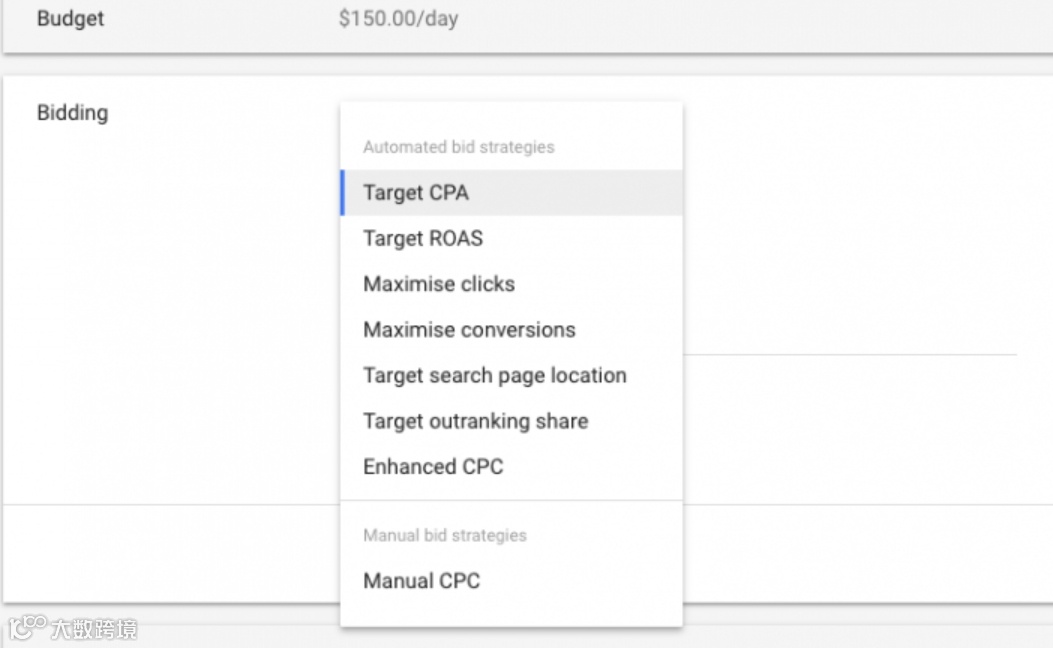Click the Budget section label
Image resolution: width=1053 pixels, height=648 pixels.
click(70, 19)
